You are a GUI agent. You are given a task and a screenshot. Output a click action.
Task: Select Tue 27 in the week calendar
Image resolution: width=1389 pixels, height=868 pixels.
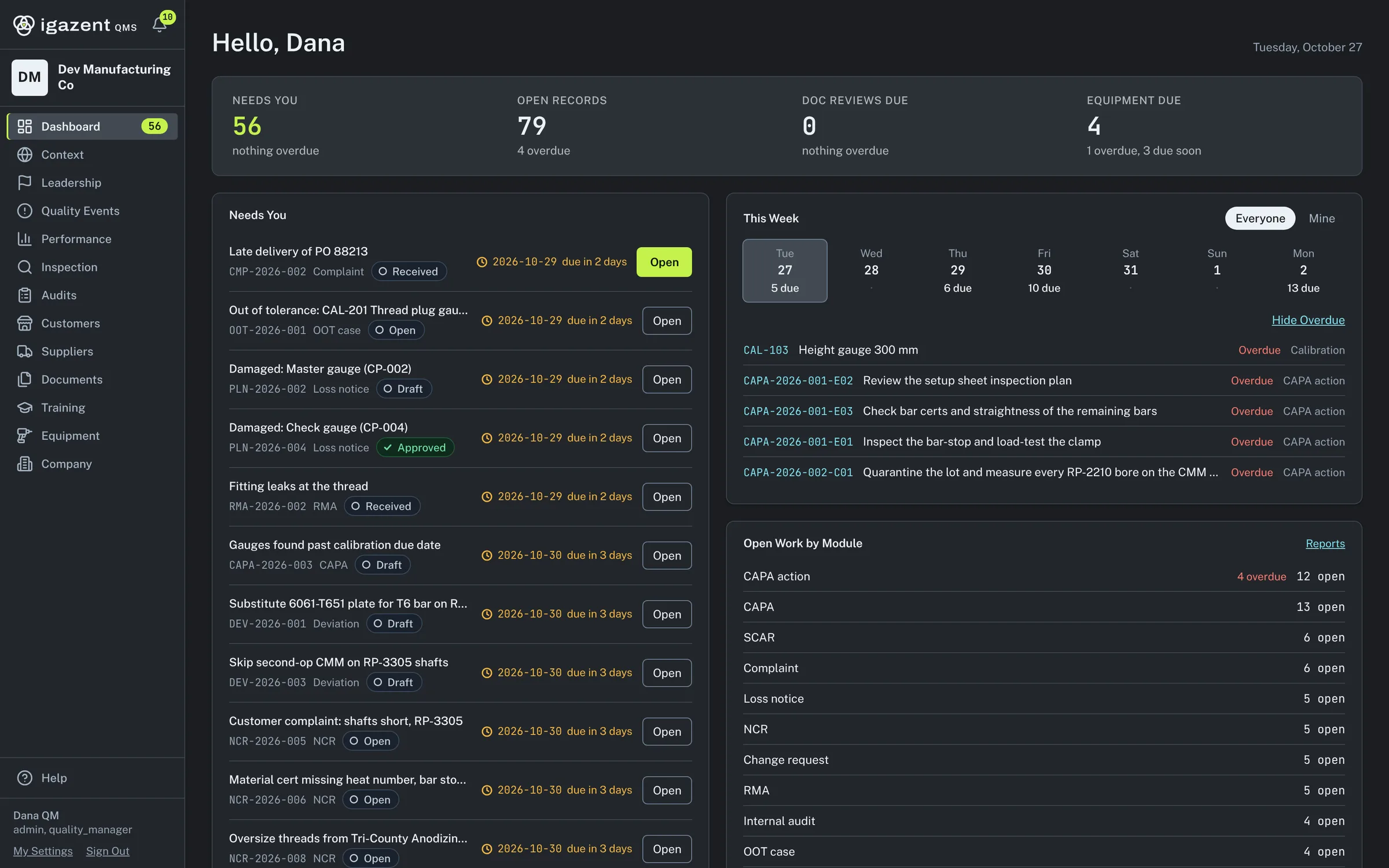[785, 270]
